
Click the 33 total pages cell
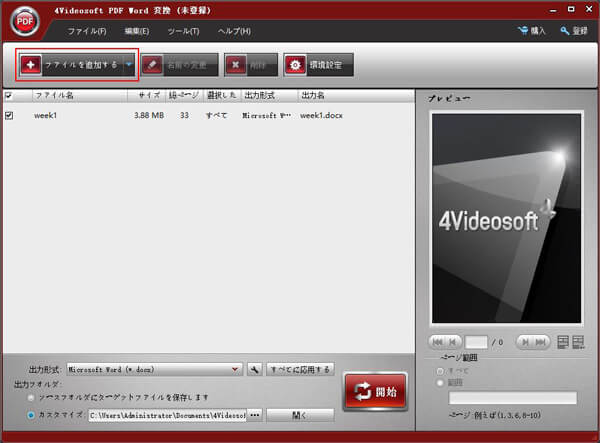click(184, 115)
